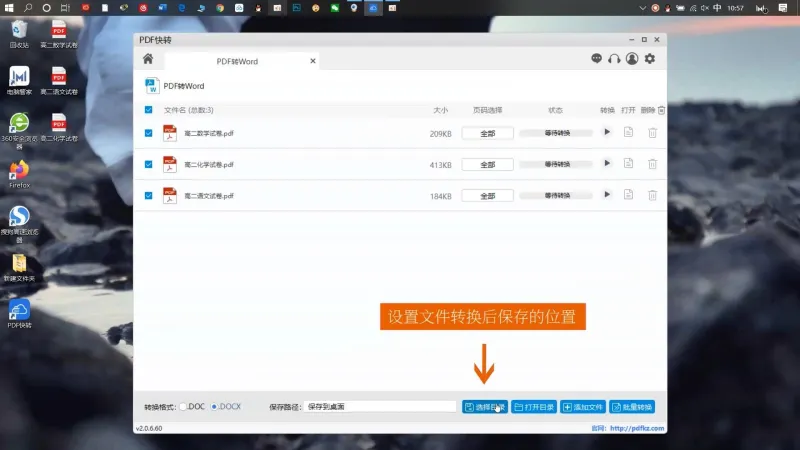Open the 搜狗高速浏览器 desktop shortcut
Image resolution: width=800 pixels, height=450 pixels.
pos(19,224)
